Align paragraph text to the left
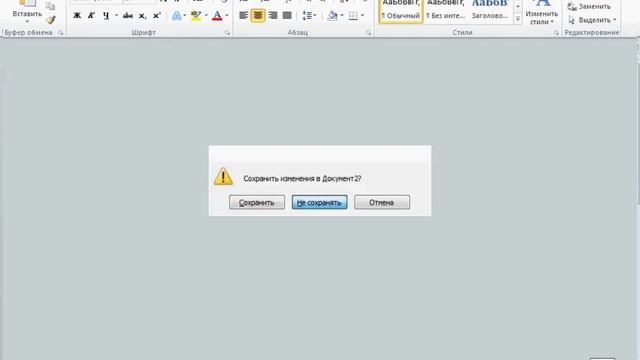The image size is (640, 360). [244, 16]
